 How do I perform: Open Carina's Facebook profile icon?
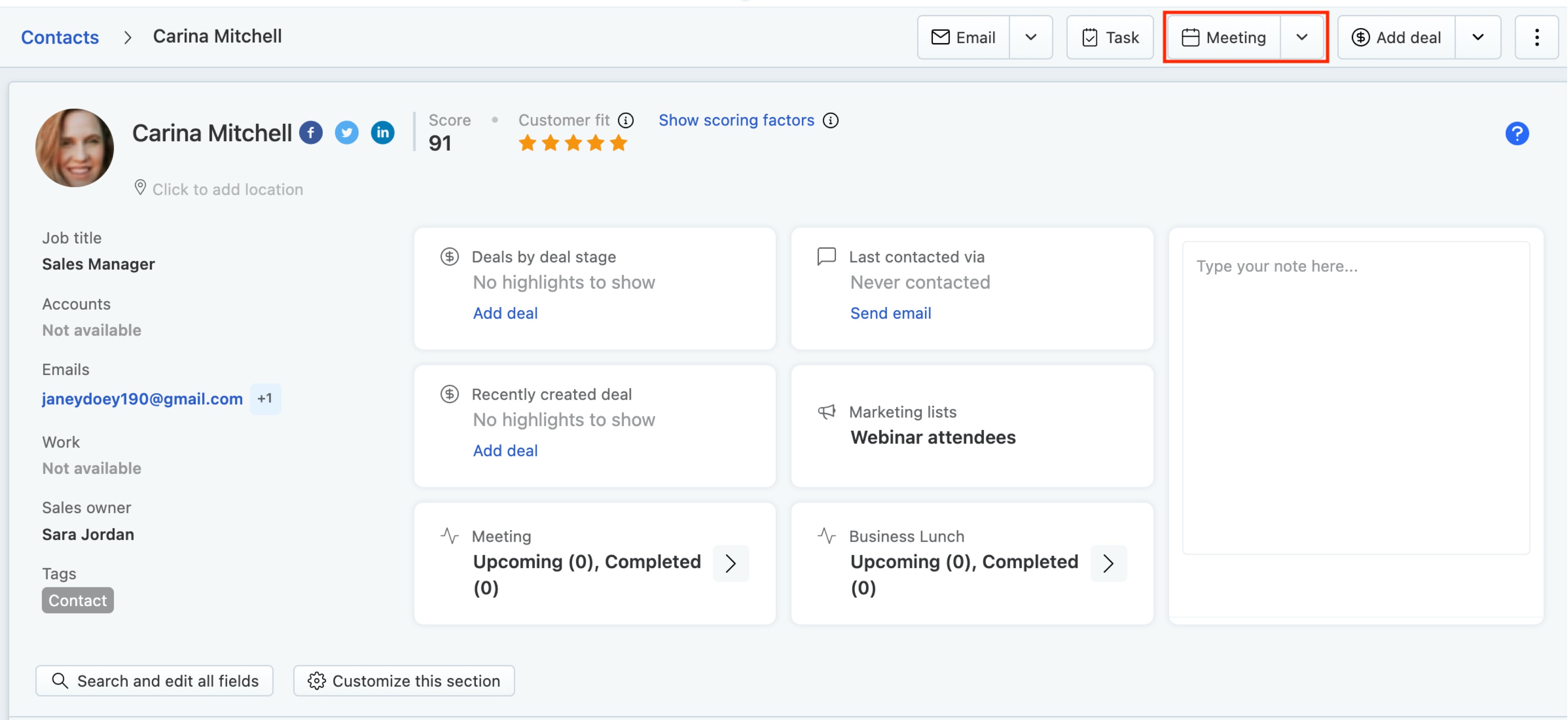(310, 133)
